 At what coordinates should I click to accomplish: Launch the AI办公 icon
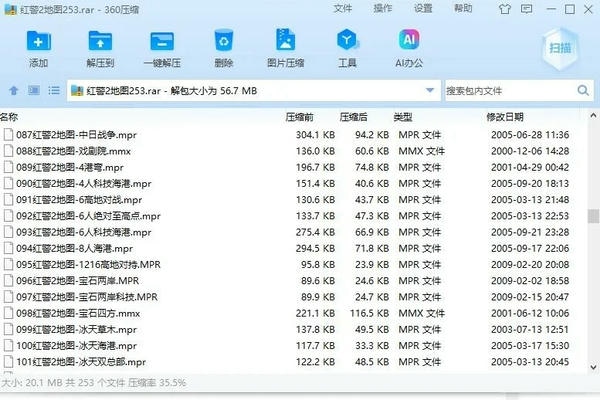click(x=409, y=40)
